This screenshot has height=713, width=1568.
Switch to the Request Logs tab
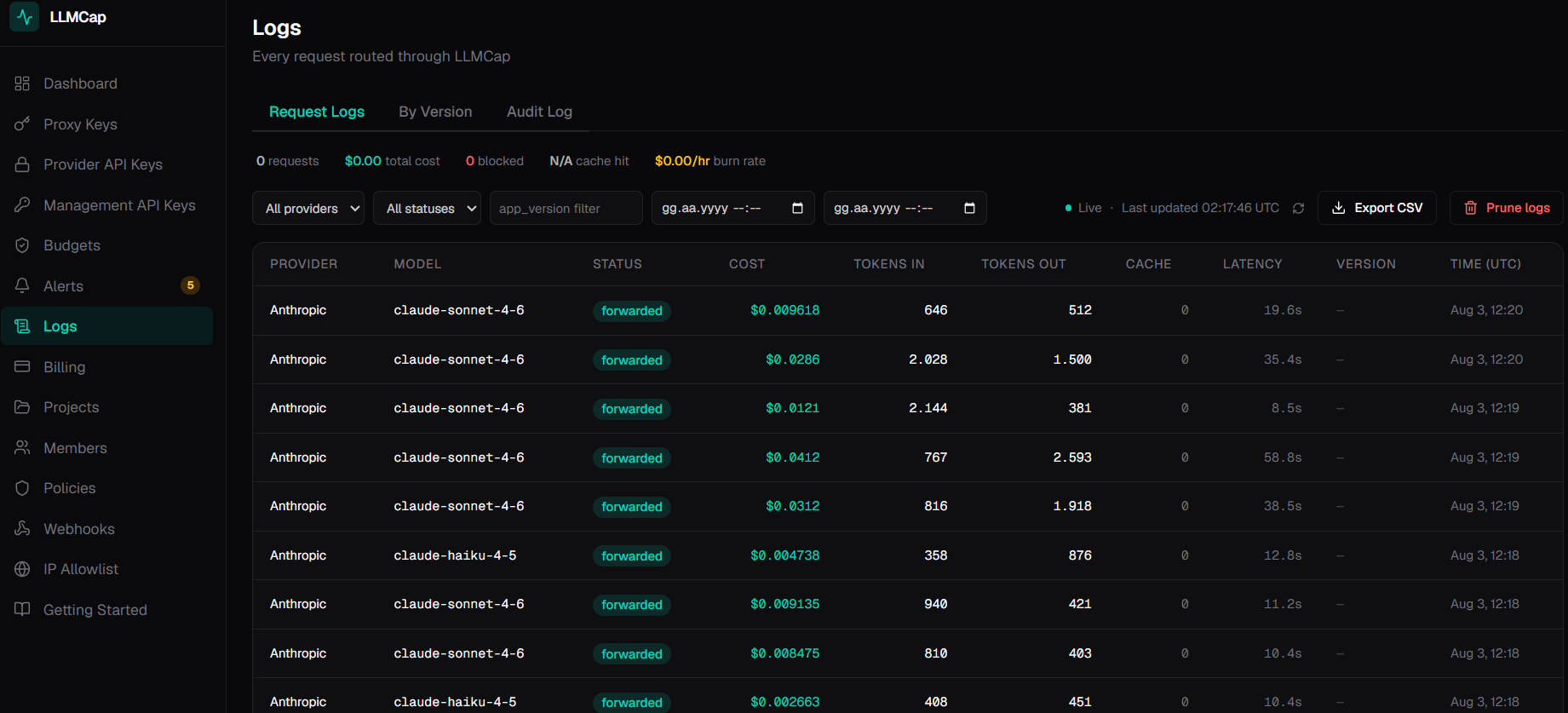[317, 112]
